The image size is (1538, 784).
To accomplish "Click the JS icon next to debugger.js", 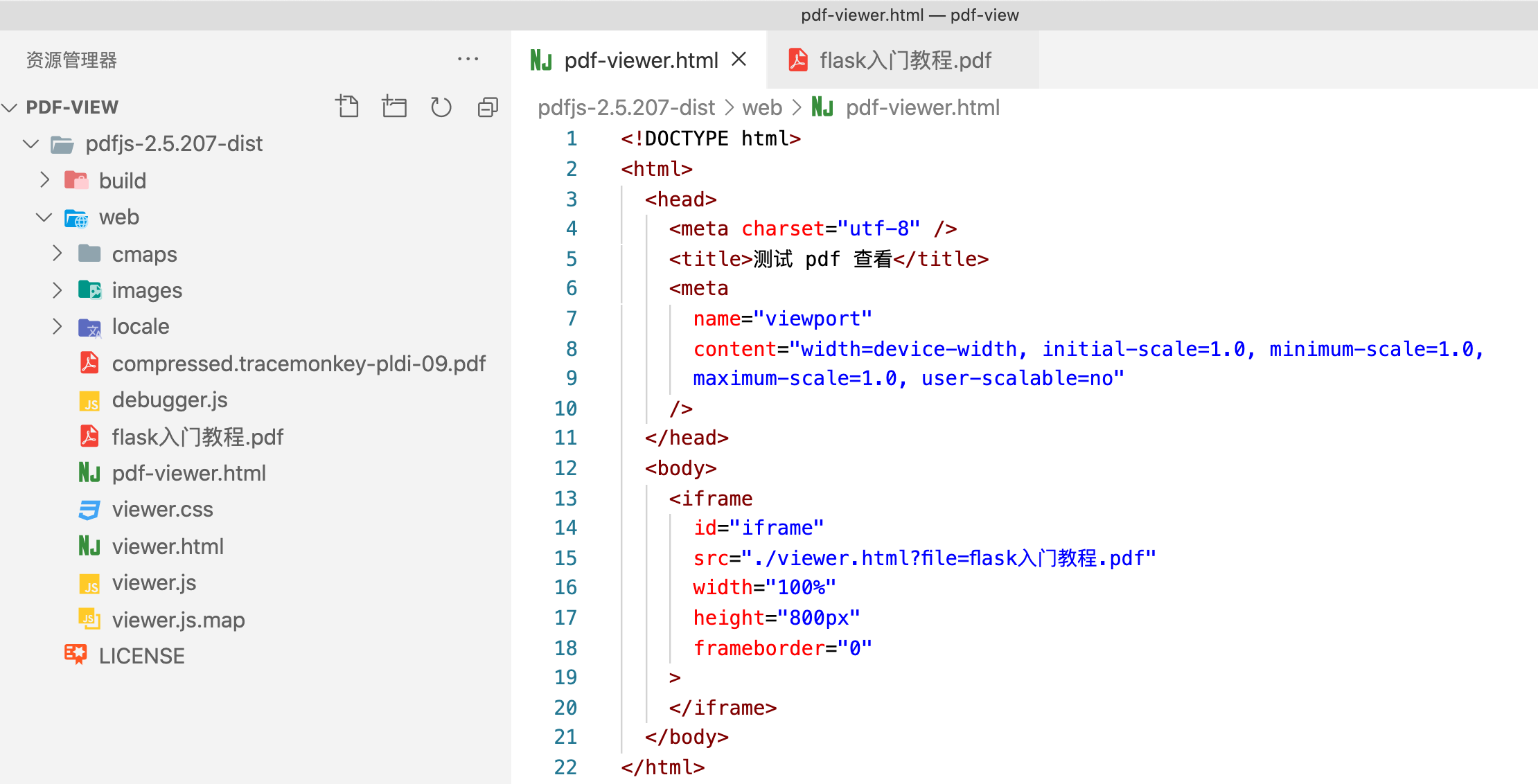I will tap(89, 401).
